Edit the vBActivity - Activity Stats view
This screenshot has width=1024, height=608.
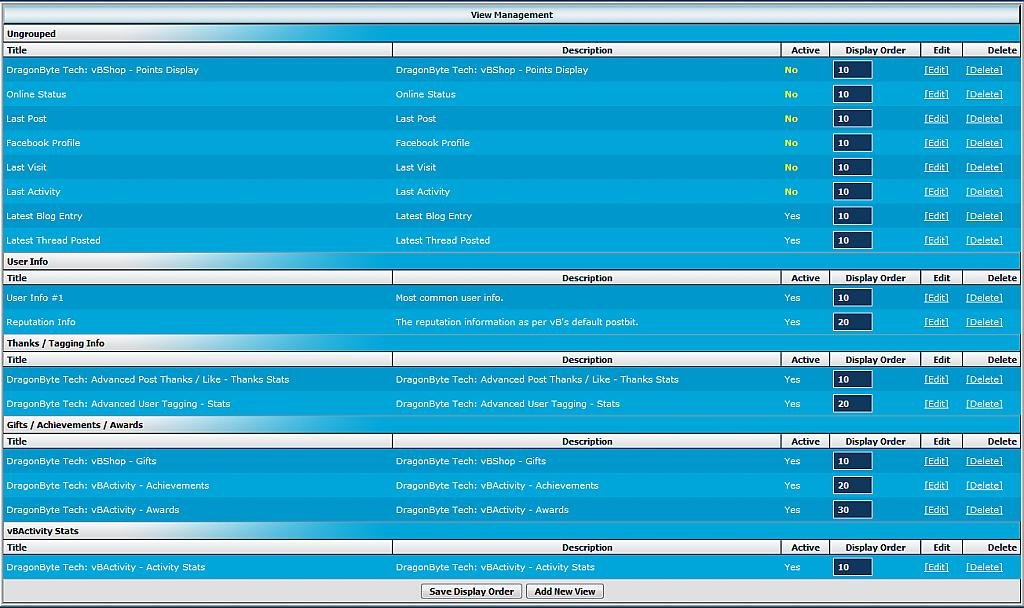pyautogui.click(x=936, y=567)
